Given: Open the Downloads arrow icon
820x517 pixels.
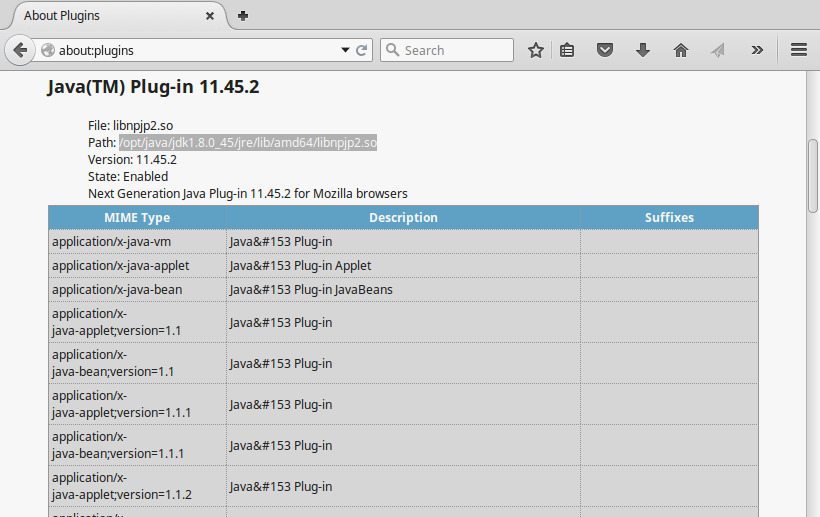Looking at the screenshot, I should tap(643, 50).
